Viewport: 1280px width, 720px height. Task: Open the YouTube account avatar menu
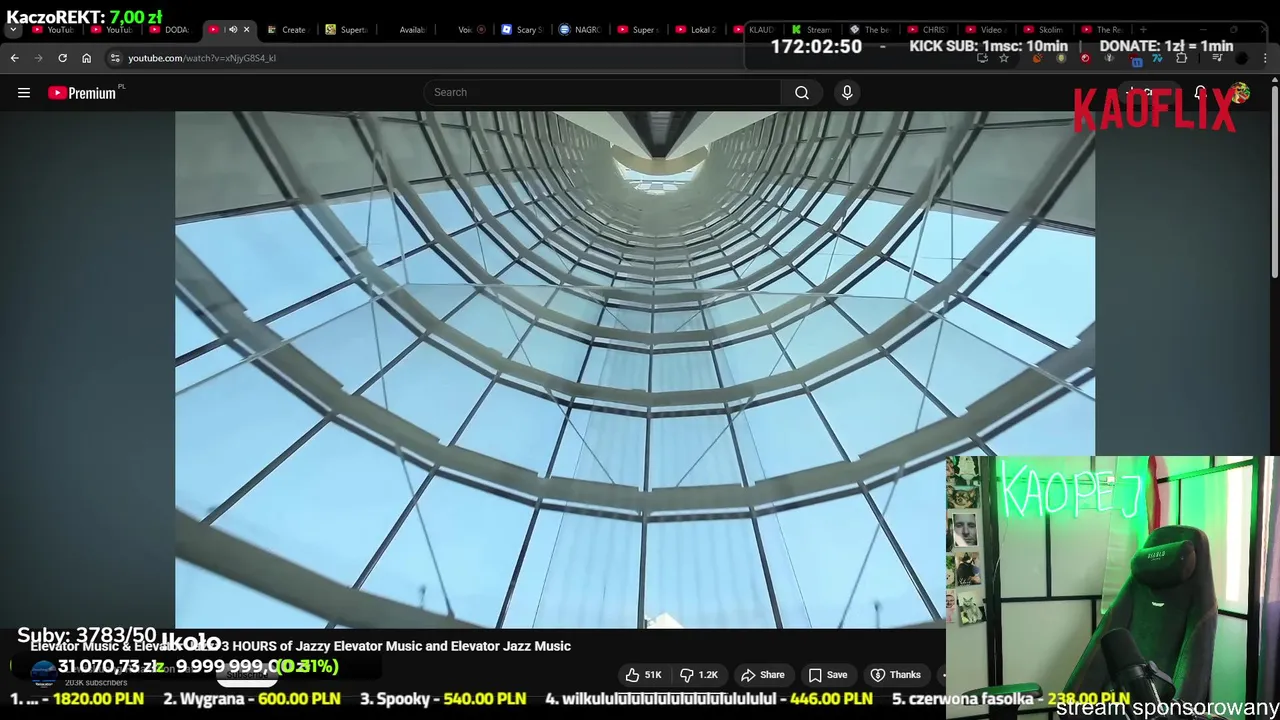tap(1240, 92)
